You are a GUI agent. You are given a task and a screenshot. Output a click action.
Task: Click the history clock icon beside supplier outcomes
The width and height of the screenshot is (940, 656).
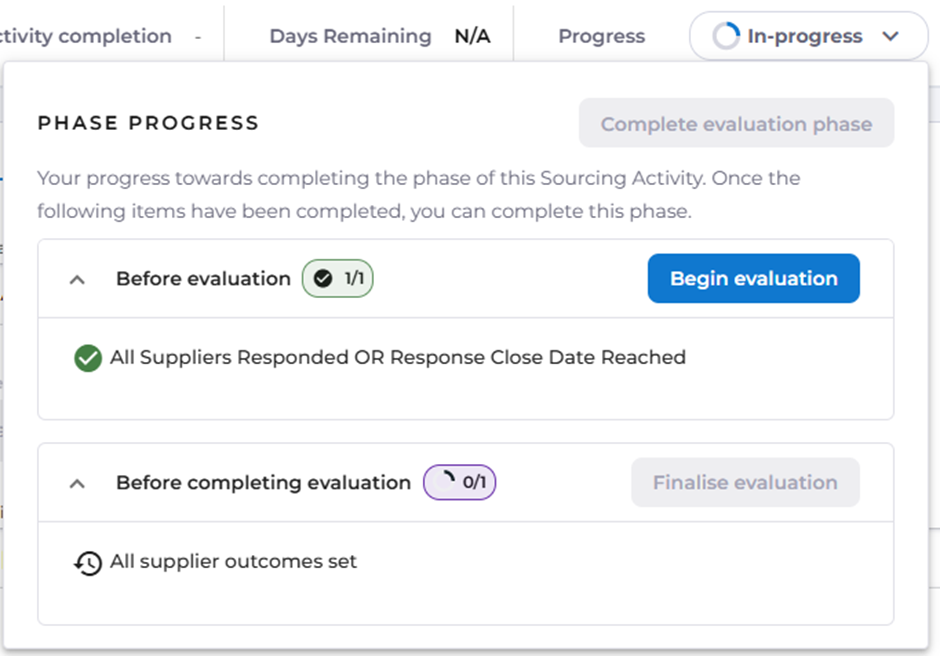[x=88, y=563]
